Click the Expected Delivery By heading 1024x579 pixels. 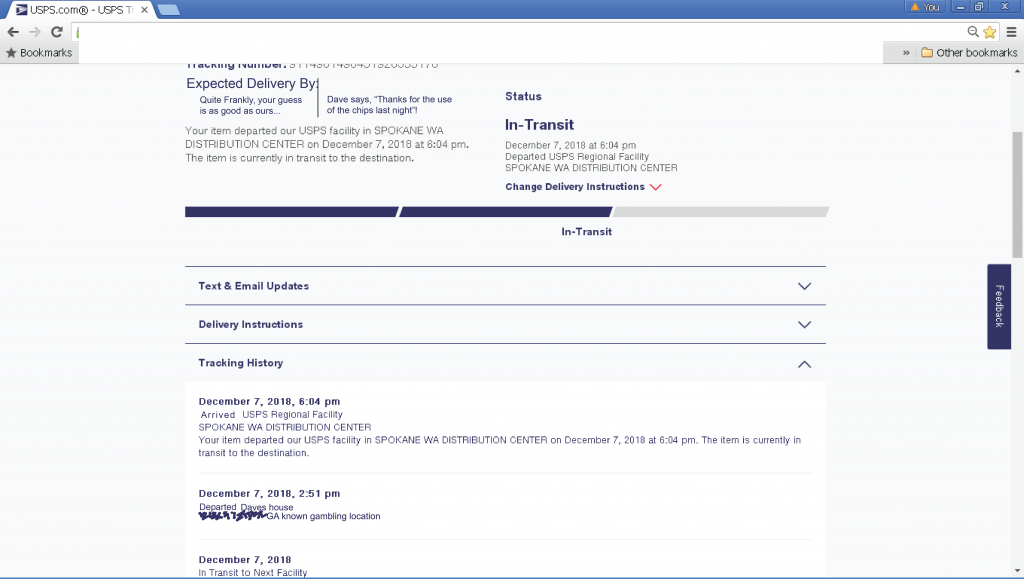(252, 84)
